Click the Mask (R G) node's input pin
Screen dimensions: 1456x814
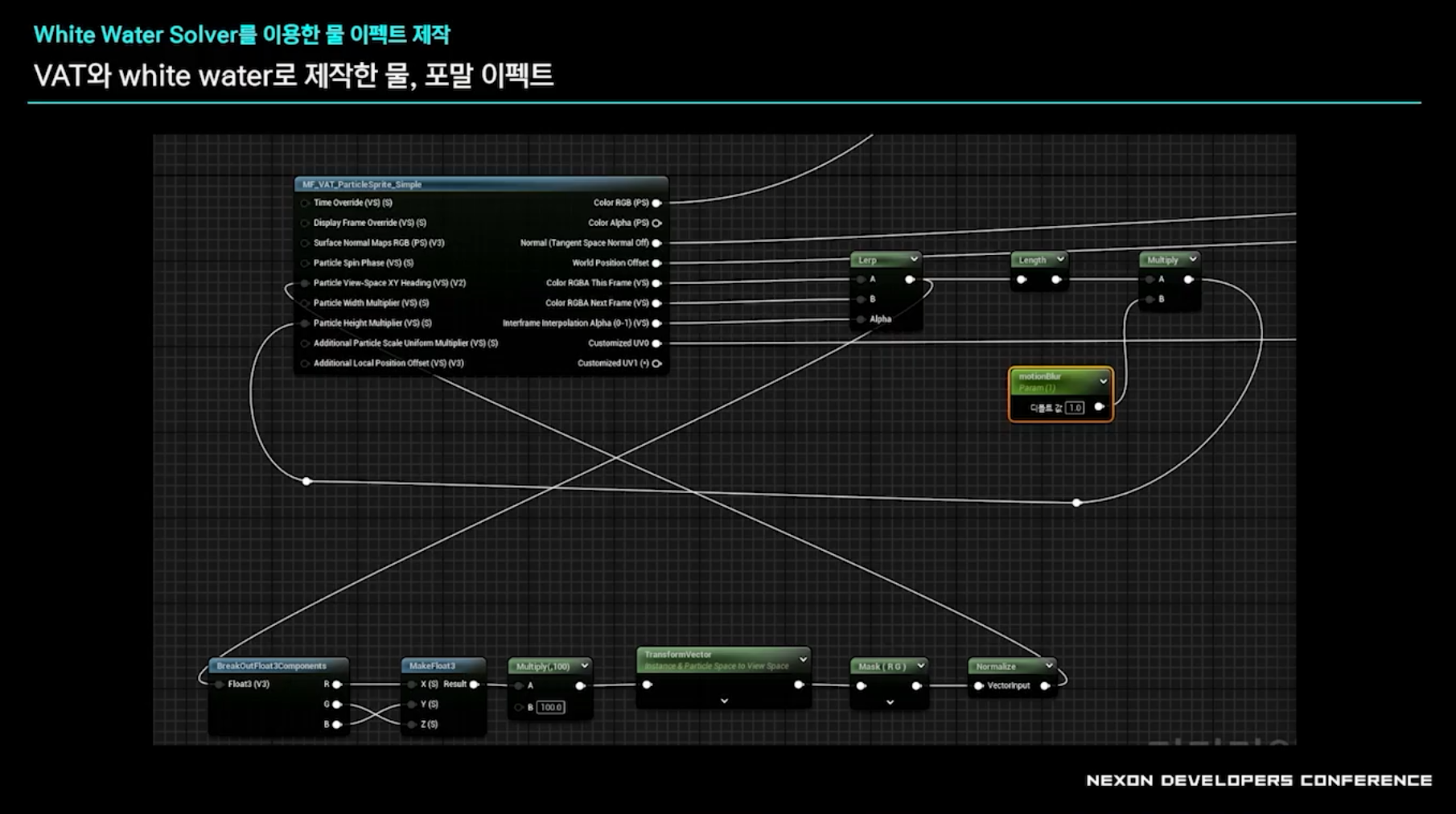pos(862,686)
